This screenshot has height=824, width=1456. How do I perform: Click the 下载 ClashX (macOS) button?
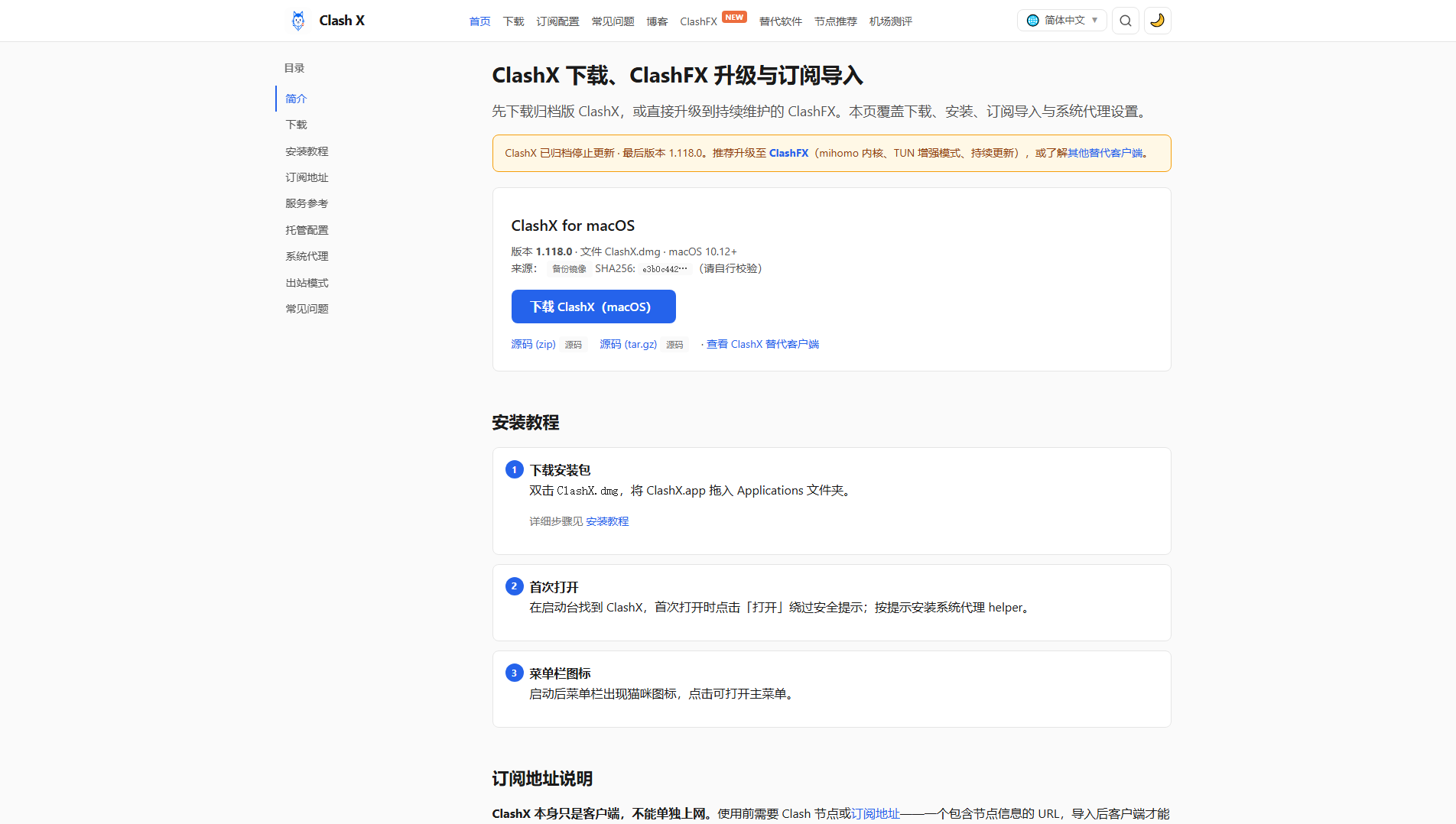pos(593,307)
